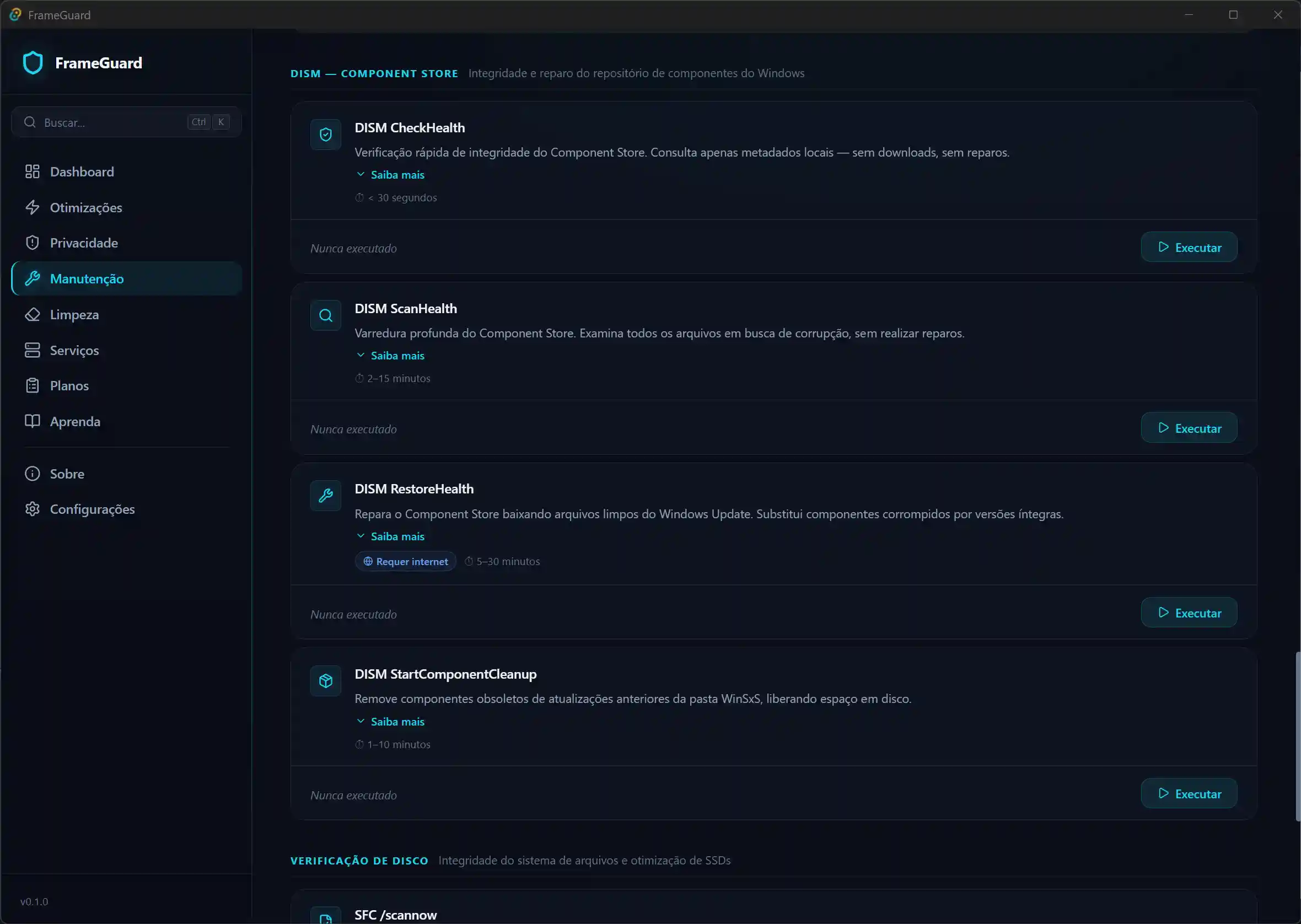Expand Saiba mais under DISM ScanHealth
1301x924 pixels.
pos(396,356)
